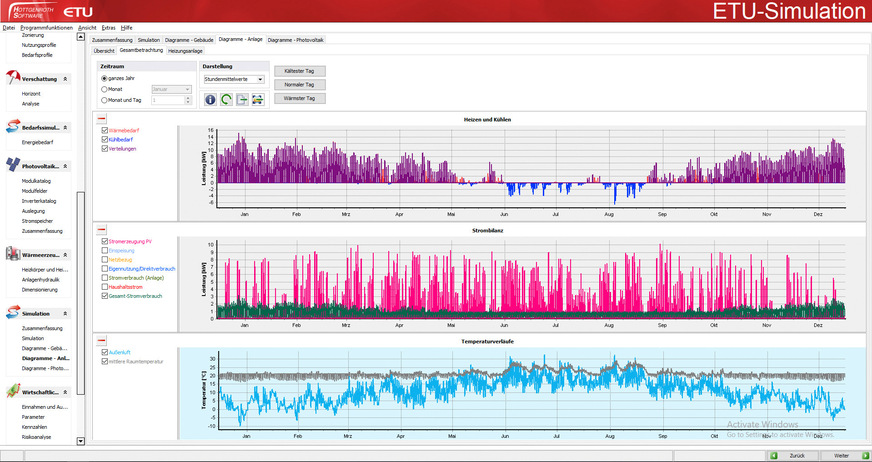
Task: Open the Programmfunktionen menu
Action: point(46,27)
